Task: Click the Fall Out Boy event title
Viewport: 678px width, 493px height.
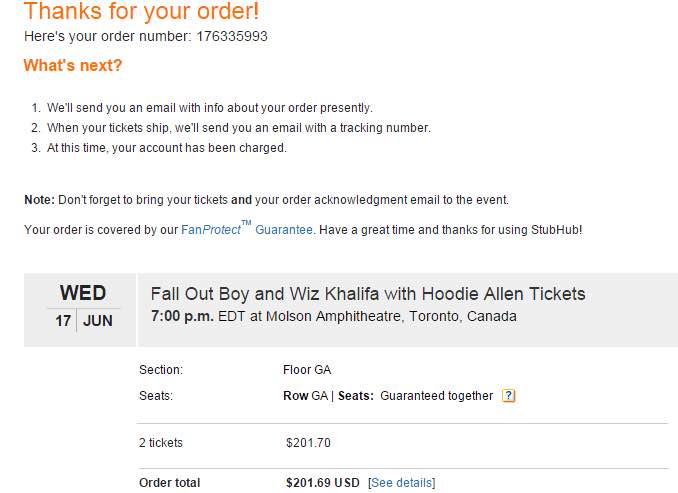Action: pos(368,294)
